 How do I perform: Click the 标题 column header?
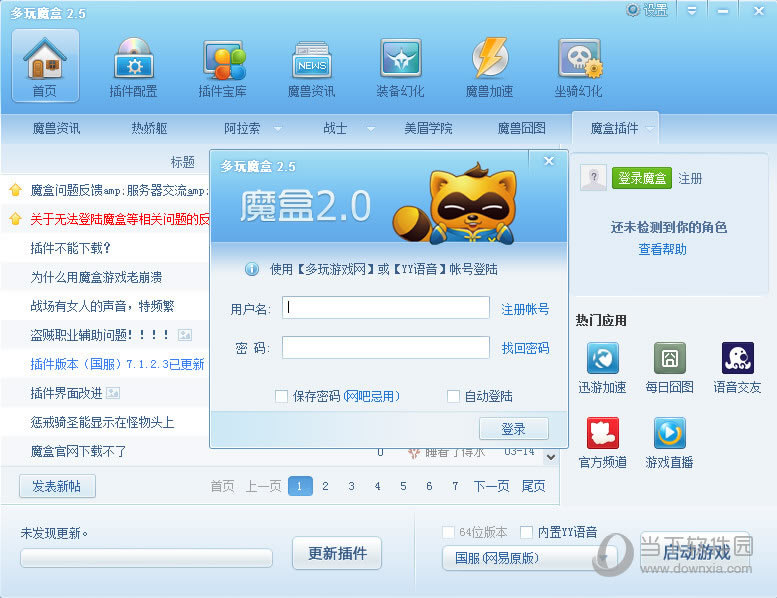tap(182, 162)
